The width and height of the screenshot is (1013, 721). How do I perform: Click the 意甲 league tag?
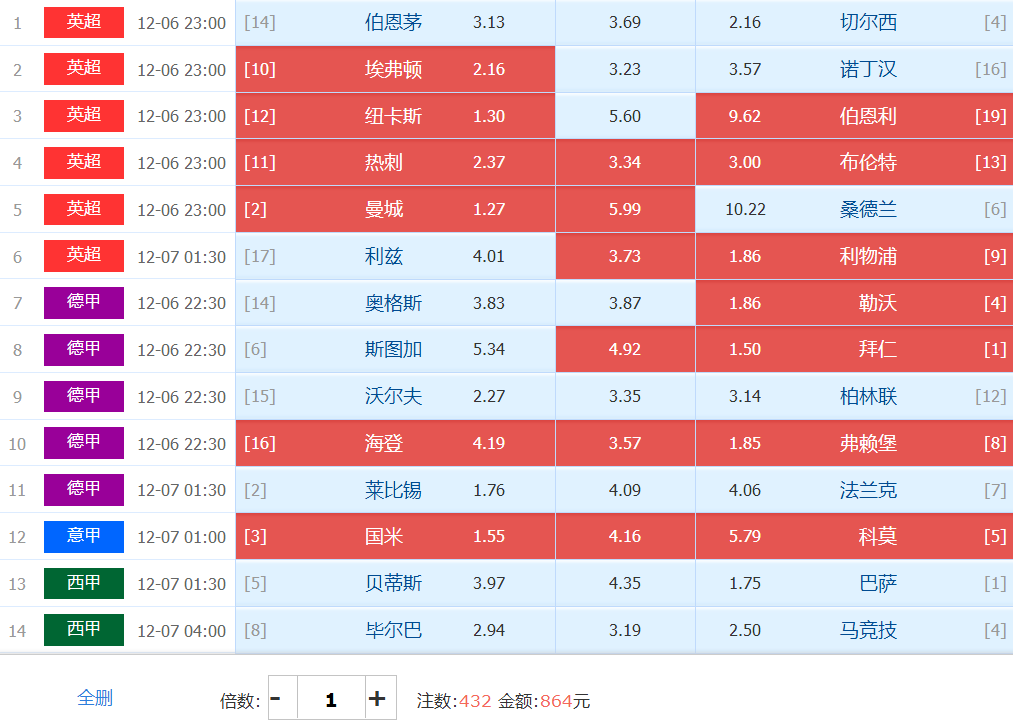(x=84, y=536)
